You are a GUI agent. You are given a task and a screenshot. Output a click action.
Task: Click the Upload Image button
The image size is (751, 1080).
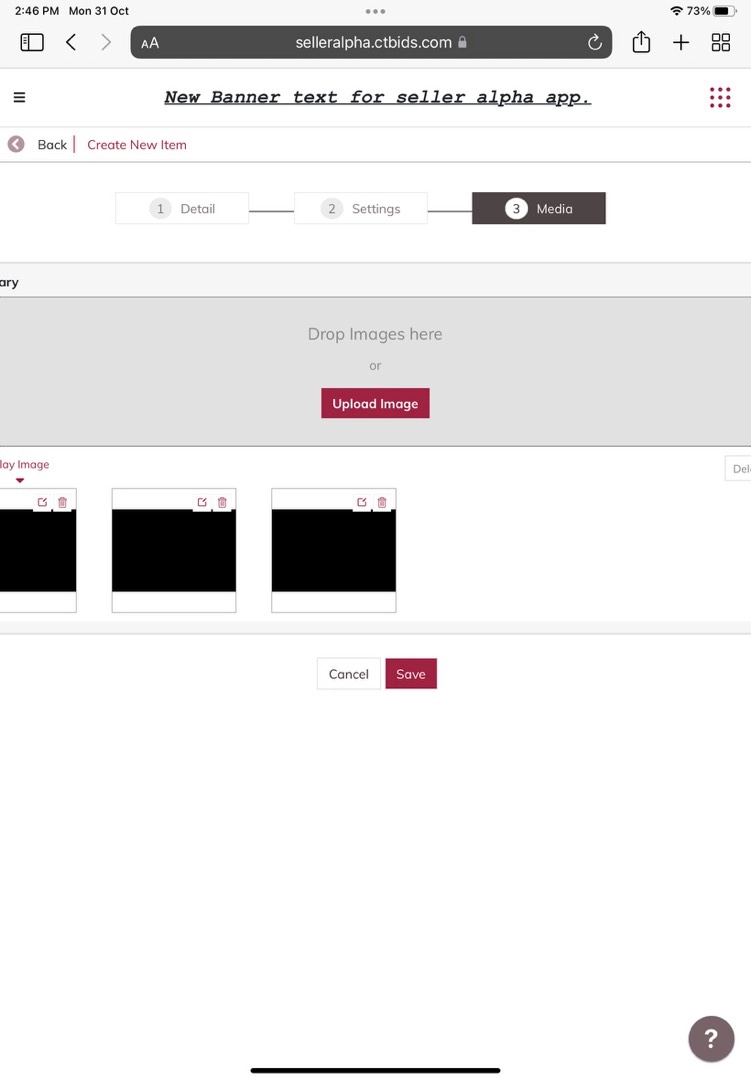pos(375,403)
